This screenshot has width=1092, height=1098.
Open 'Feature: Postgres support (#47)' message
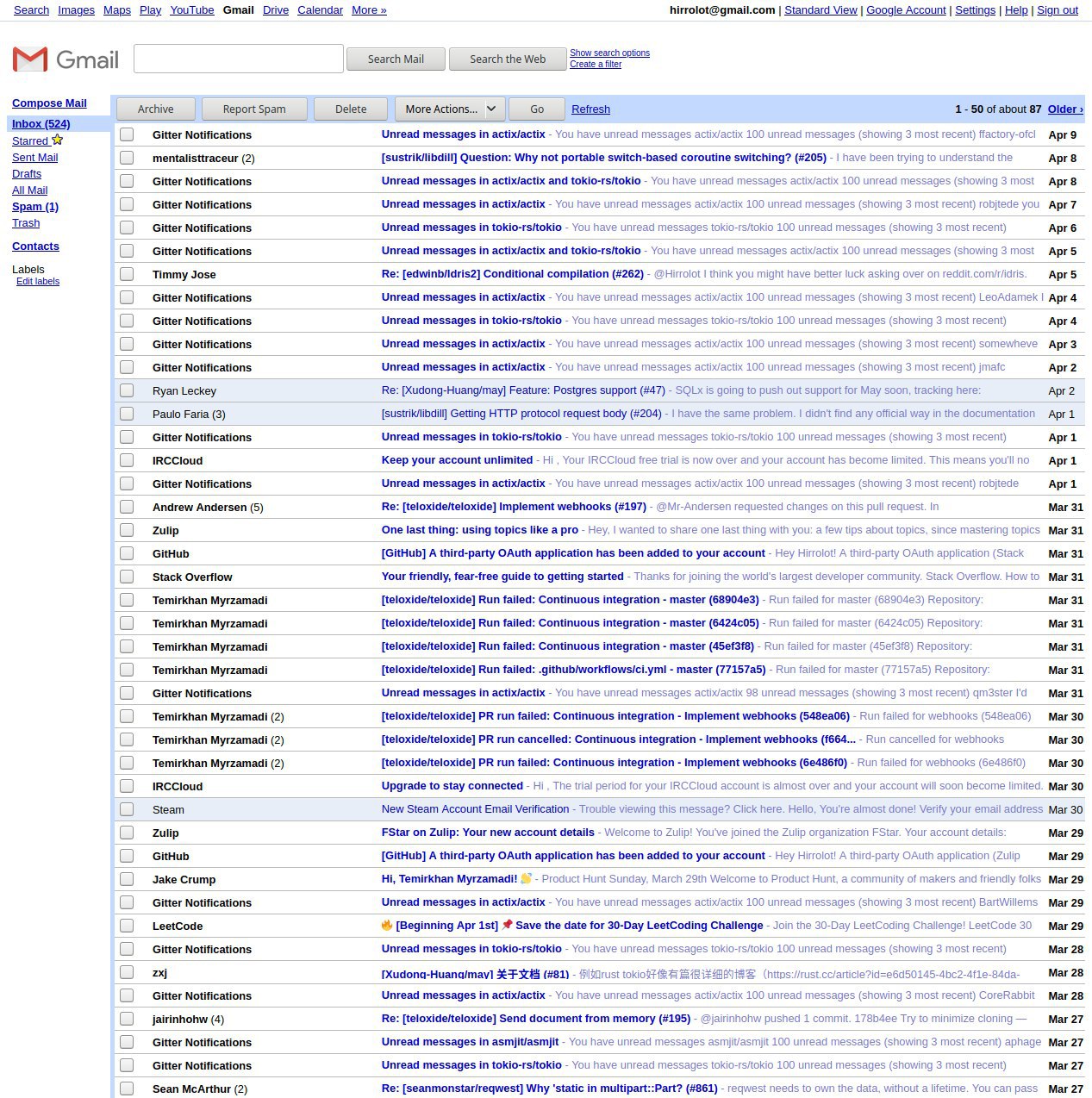(x=523, y=390)
